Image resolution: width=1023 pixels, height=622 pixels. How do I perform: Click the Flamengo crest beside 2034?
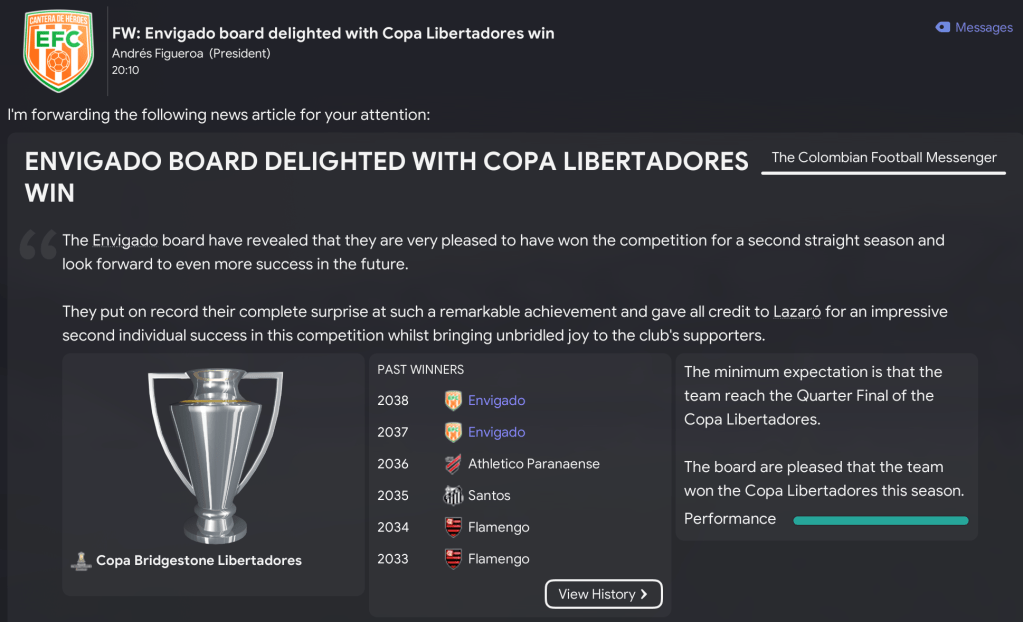tap(453, 528)
